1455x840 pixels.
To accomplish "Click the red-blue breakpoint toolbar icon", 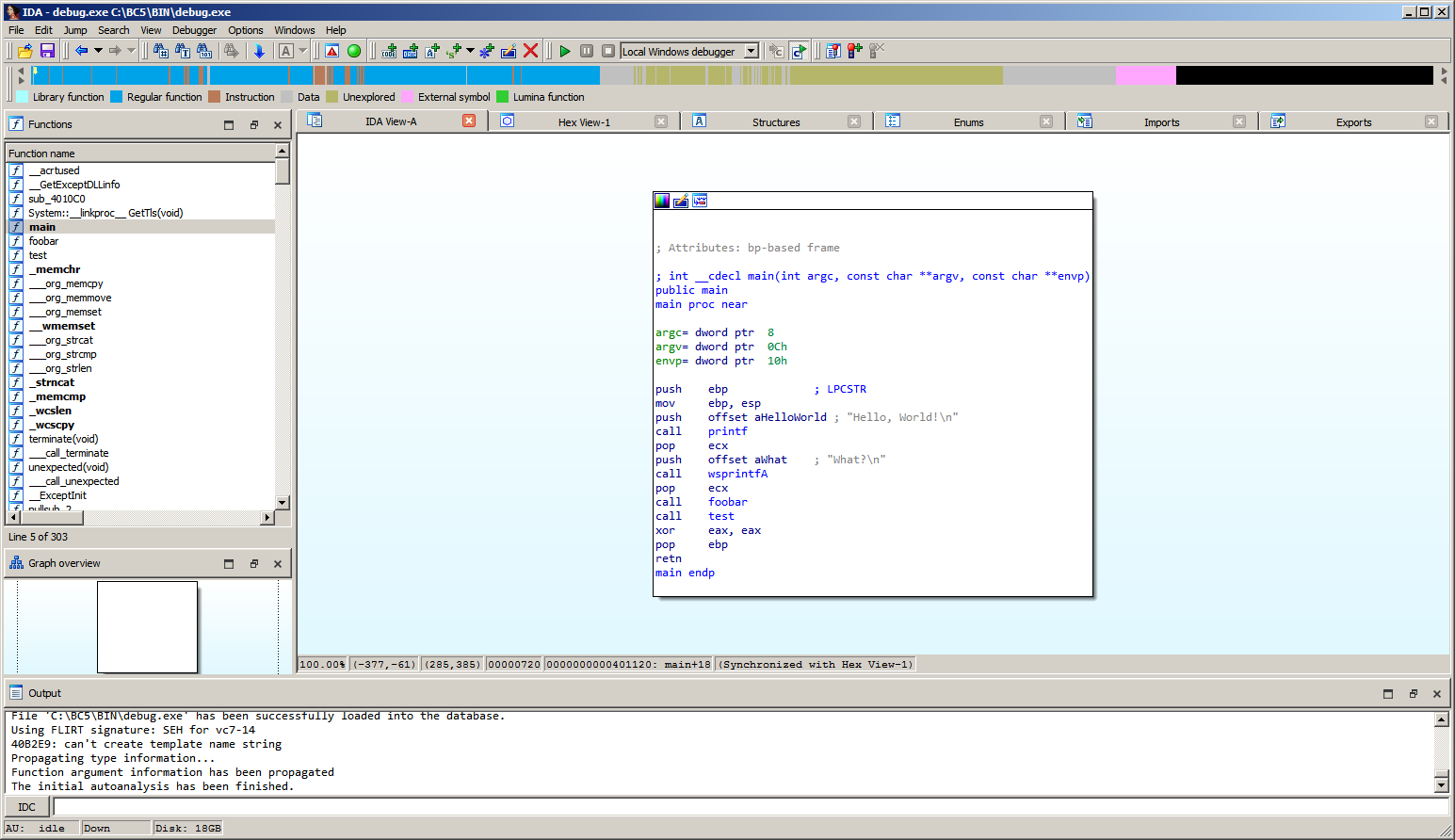I will tap(854, 51).
